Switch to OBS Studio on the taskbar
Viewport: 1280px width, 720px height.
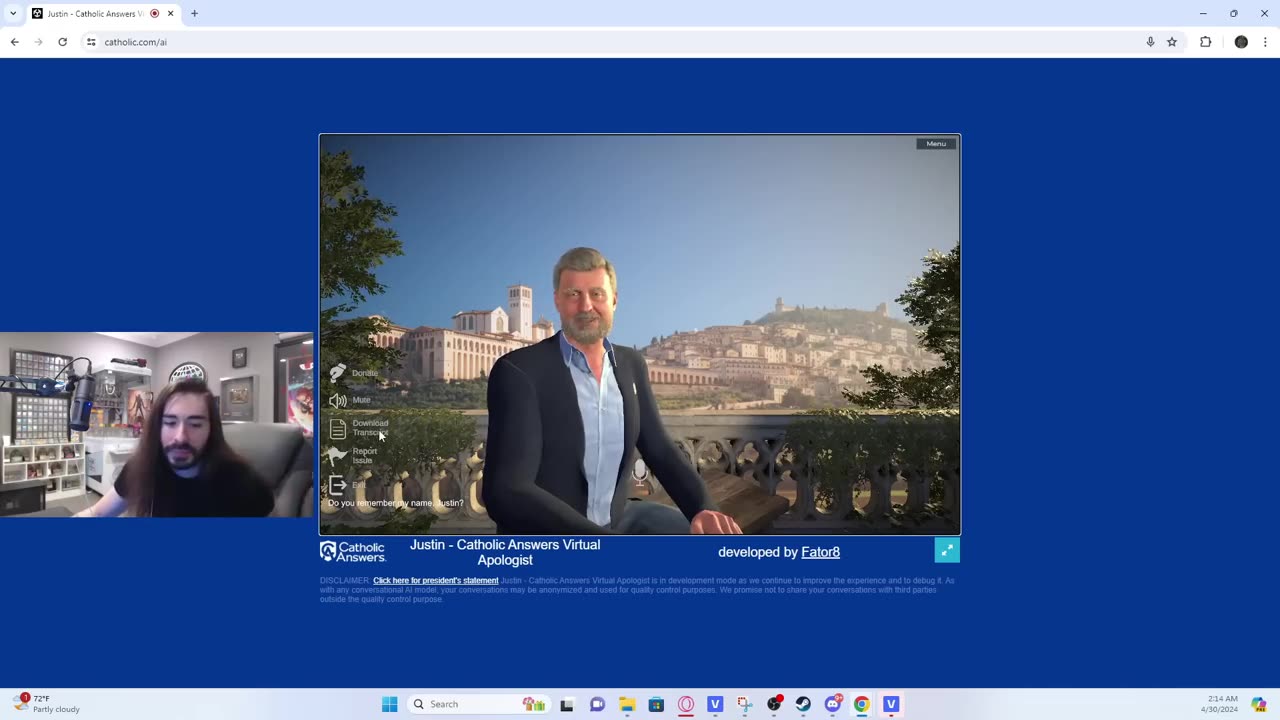pos(774,704)
